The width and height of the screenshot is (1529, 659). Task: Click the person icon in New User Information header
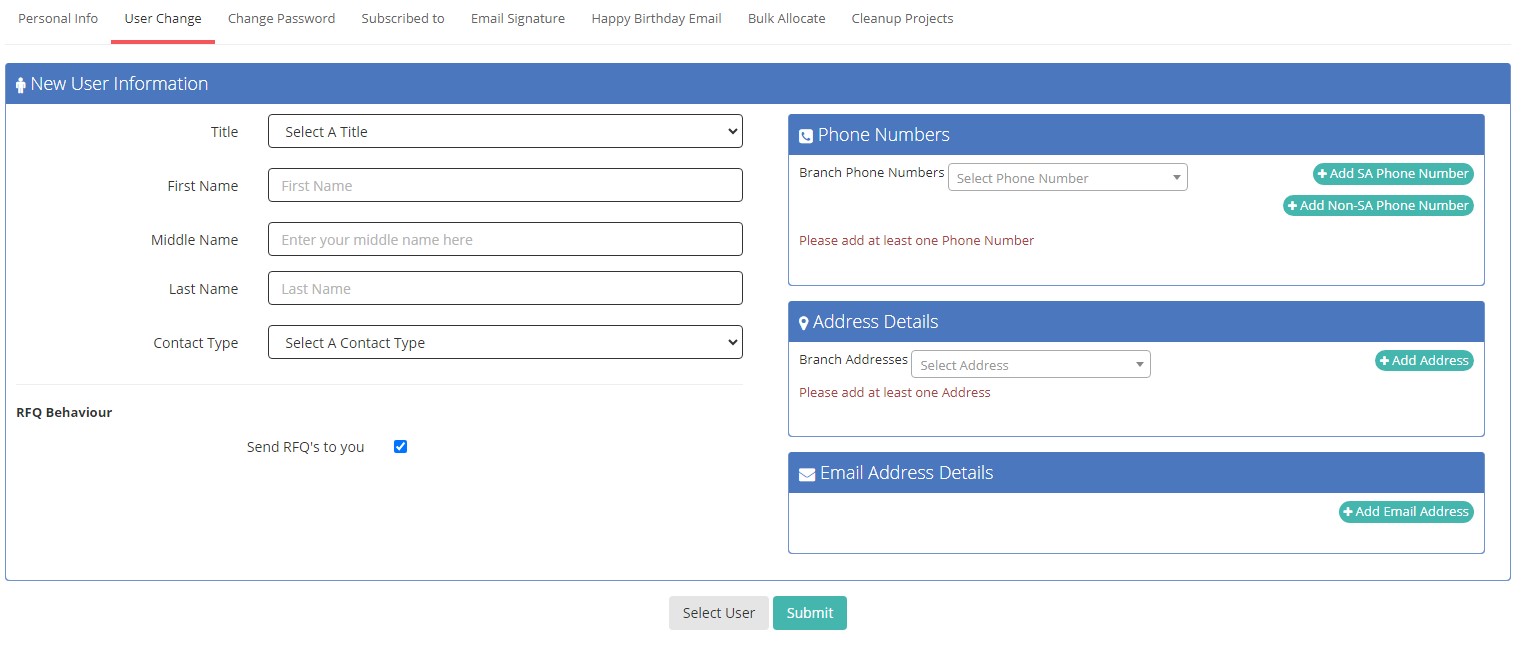[21, 85]
